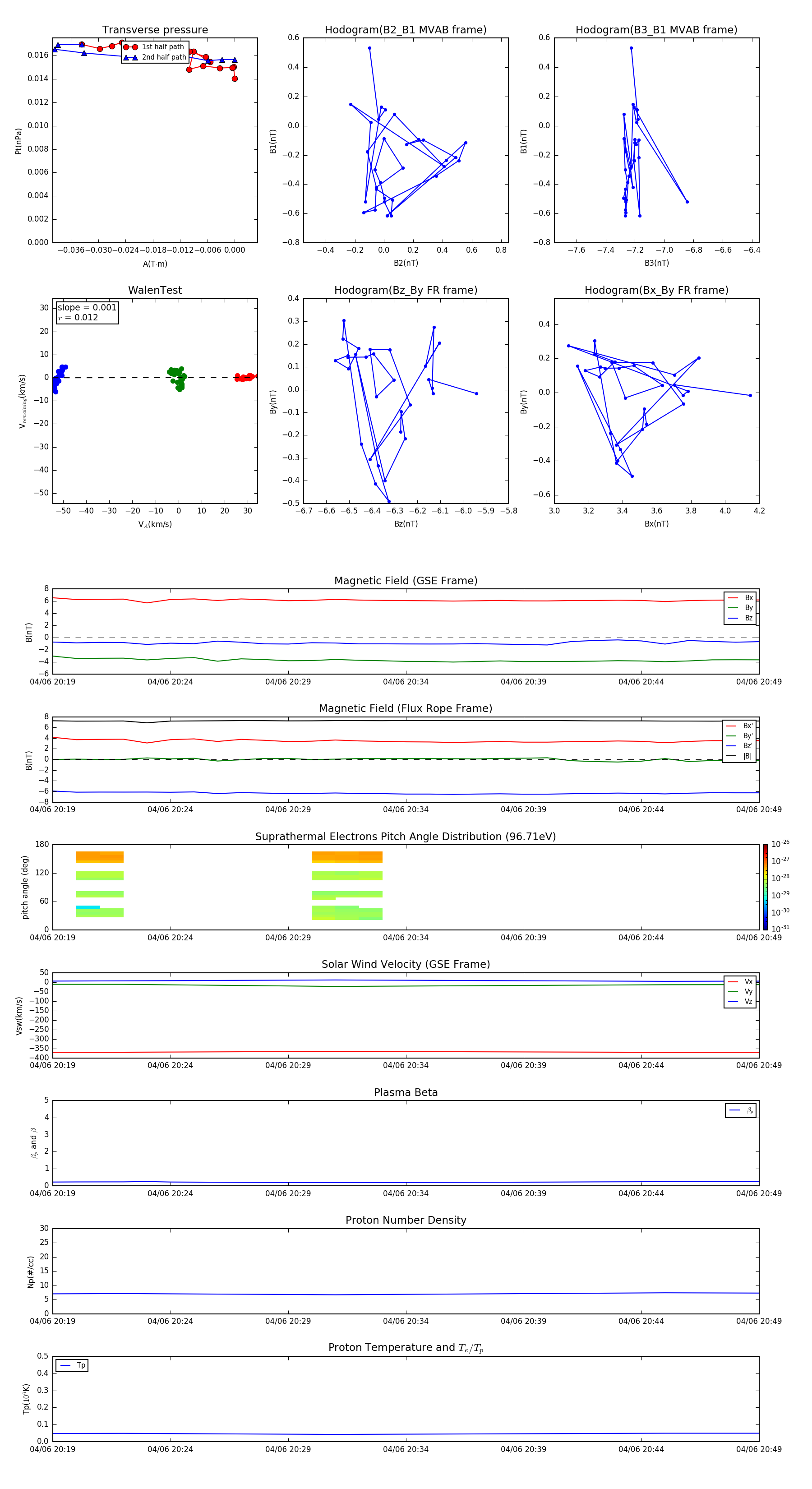Click the βp legend box in Plasma Beta
The width and height of the screenshot is (812, 1489).
[740, 1110]
